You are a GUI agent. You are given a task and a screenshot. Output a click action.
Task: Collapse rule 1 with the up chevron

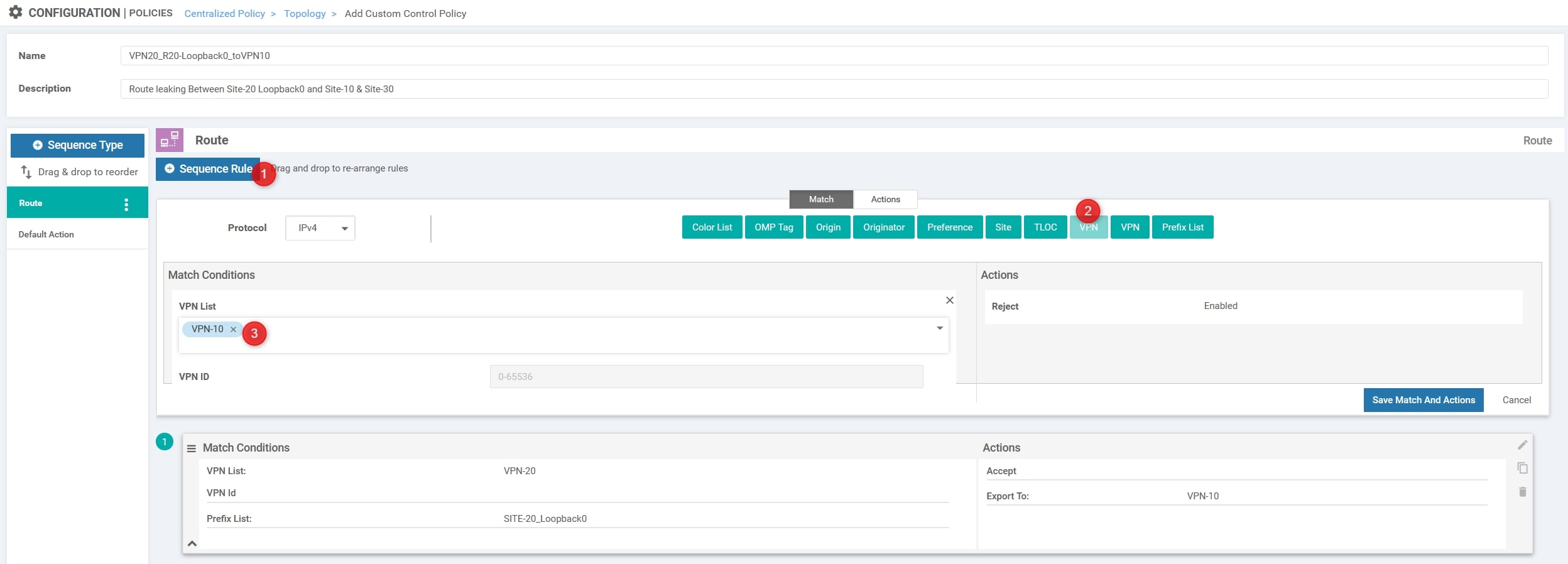point(192,543)
